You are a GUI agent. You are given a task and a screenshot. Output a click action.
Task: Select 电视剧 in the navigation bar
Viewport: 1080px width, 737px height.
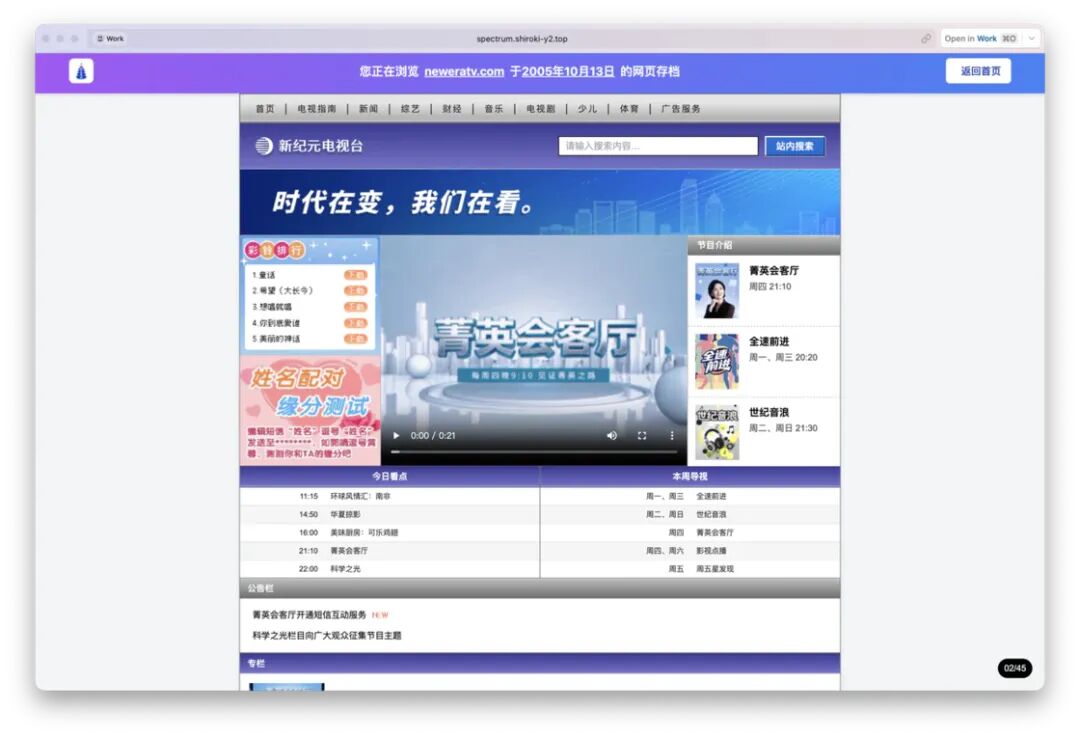tap(541, 109)
